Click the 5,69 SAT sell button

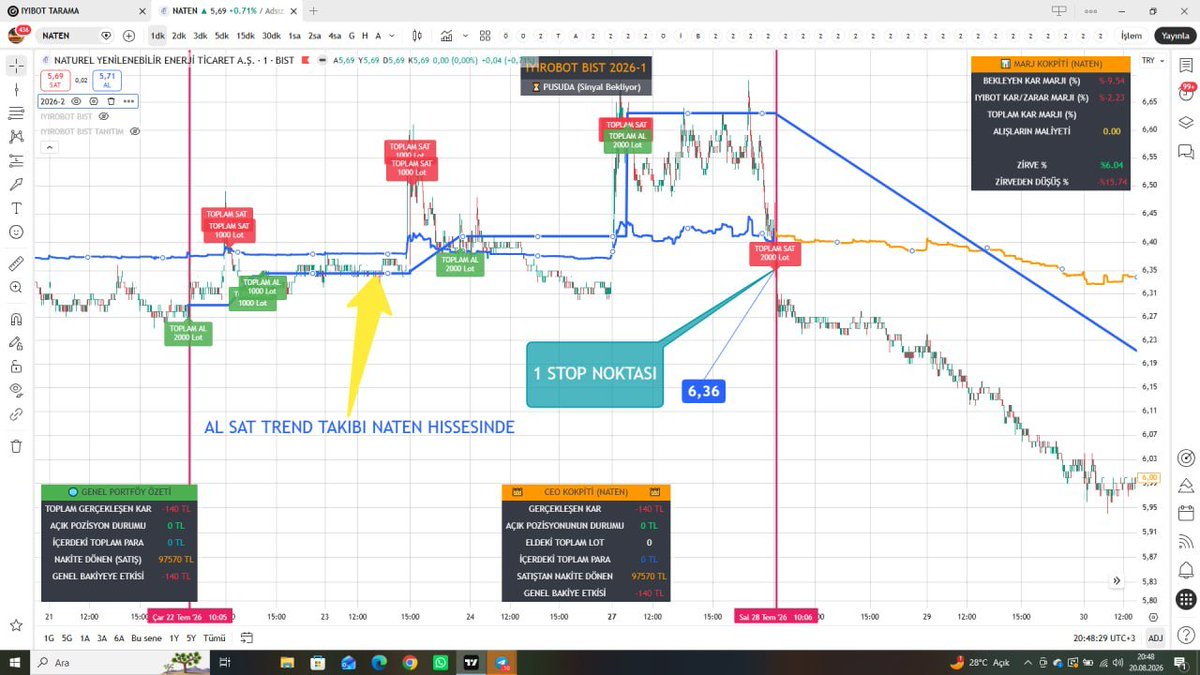pos(54,79)
